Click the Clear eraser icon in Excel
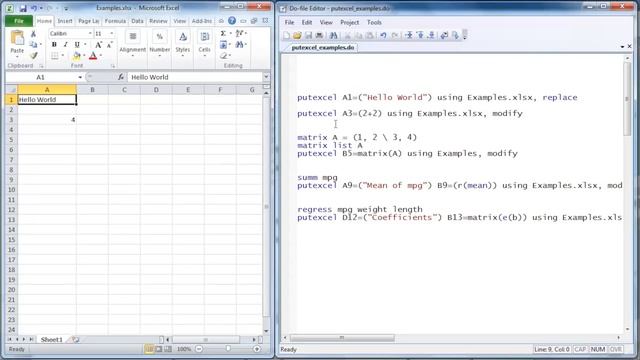This screenshot has width=640, height=360. (223, 56)
